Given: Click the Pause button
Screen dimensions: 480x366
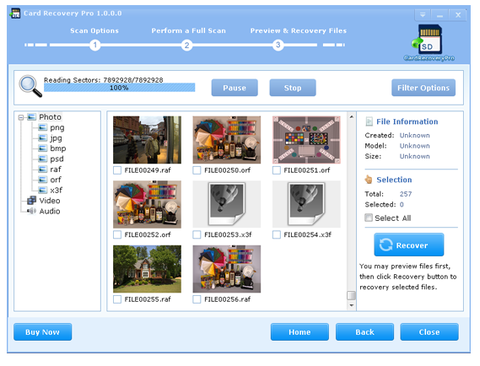Looking at the screenshot, I should tap(234, 88).
